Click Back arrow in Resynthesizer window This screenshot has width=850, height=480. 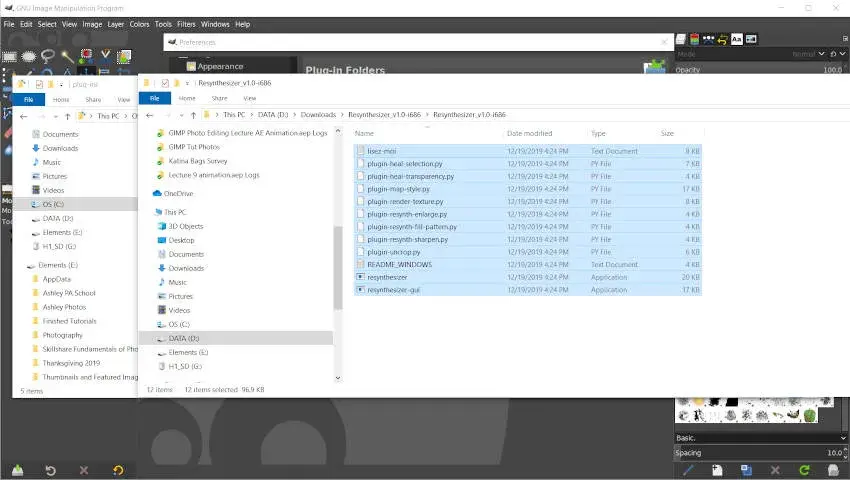click(x=150, y=115)
